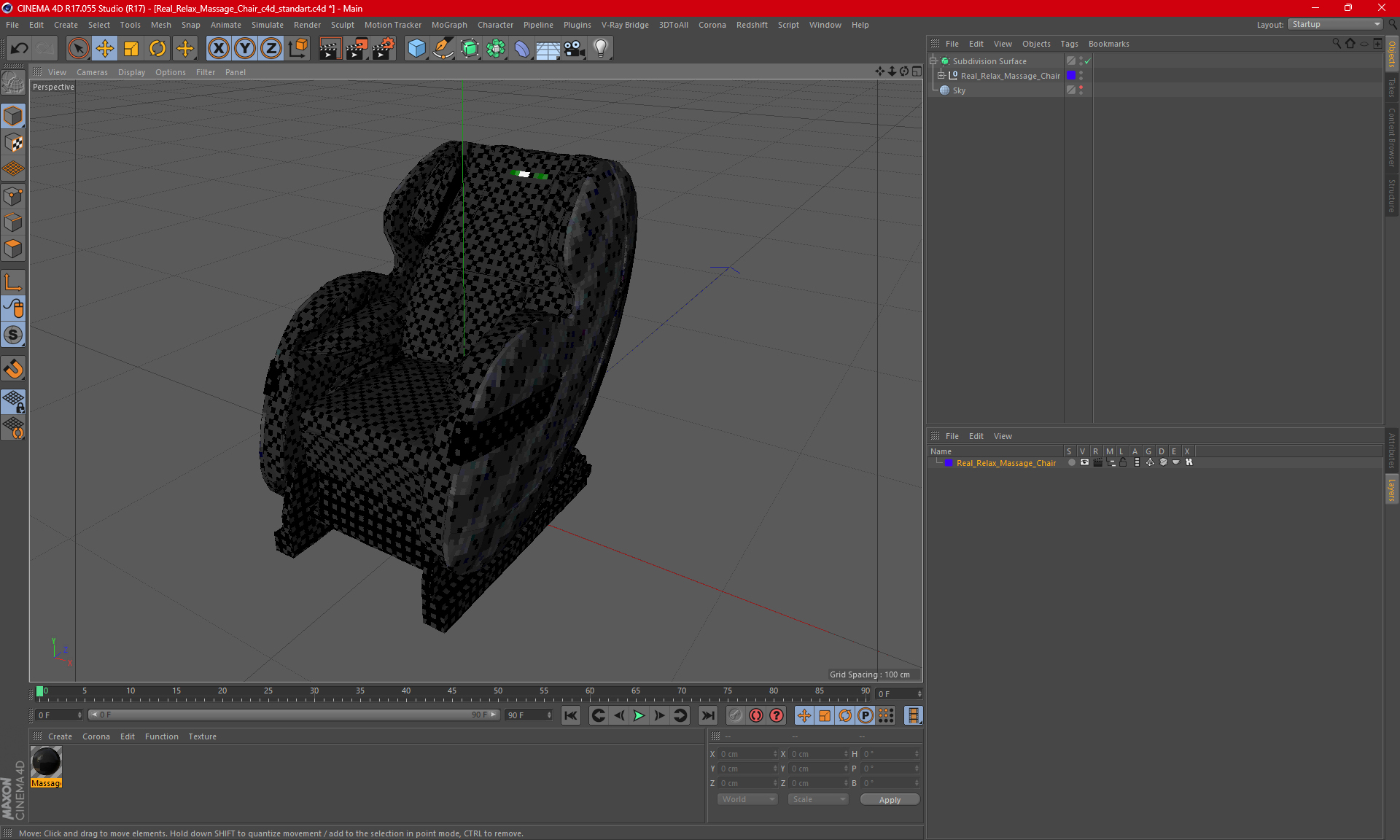Open the MoGraph Array generator icon

[x=496, y=49]
